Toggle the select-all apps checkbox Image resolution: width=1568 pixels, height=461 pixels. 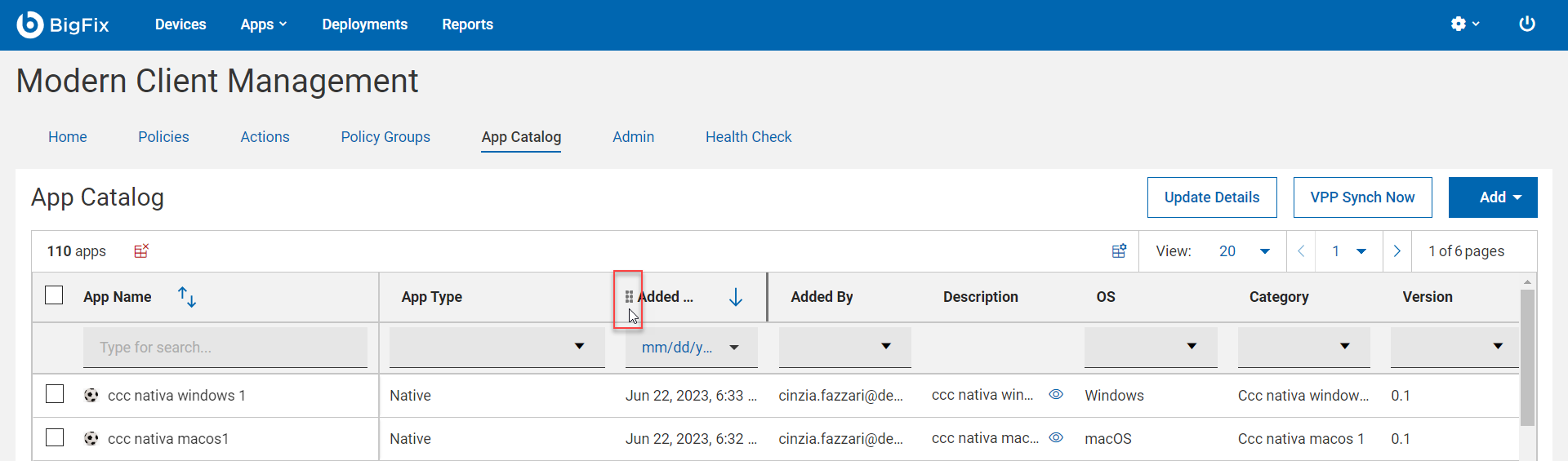click(54, 295)
